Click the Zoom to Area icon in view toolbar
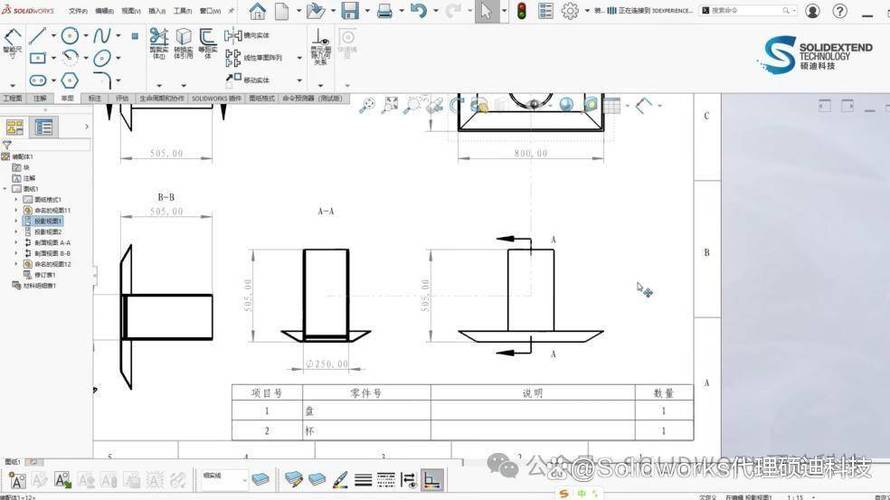Screen dimensions: 890x500 point(391,105)
